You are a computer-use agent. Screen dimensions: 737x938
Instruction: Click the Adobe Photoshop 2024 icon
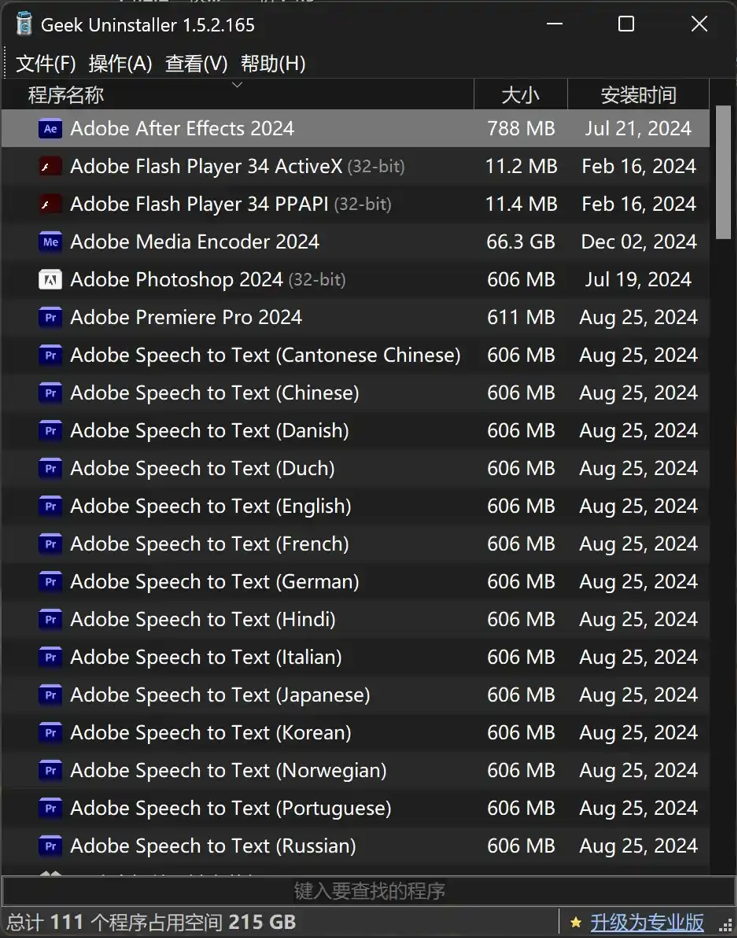[x=50, y=280]
